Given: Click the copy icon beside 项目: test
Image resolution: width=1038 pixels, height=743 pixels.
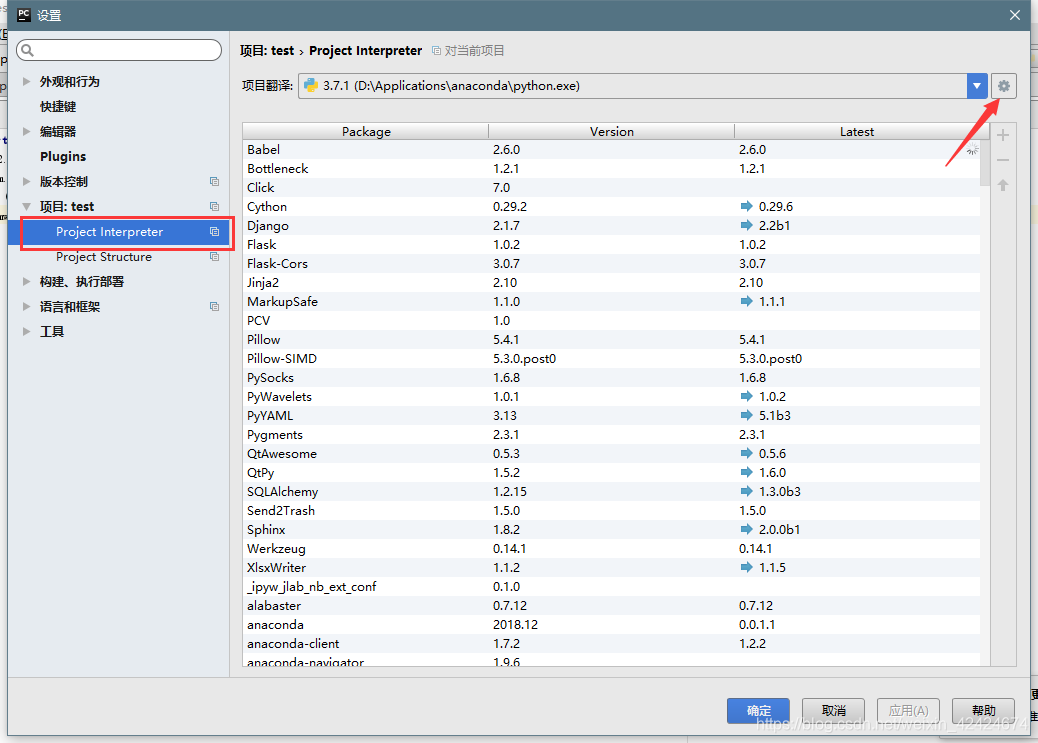Looking at the screenshot, I should click(x=214, y=207).
